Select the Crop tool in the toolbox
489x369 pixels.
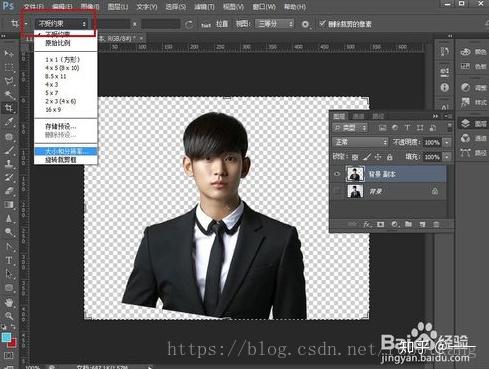(9, 108)
